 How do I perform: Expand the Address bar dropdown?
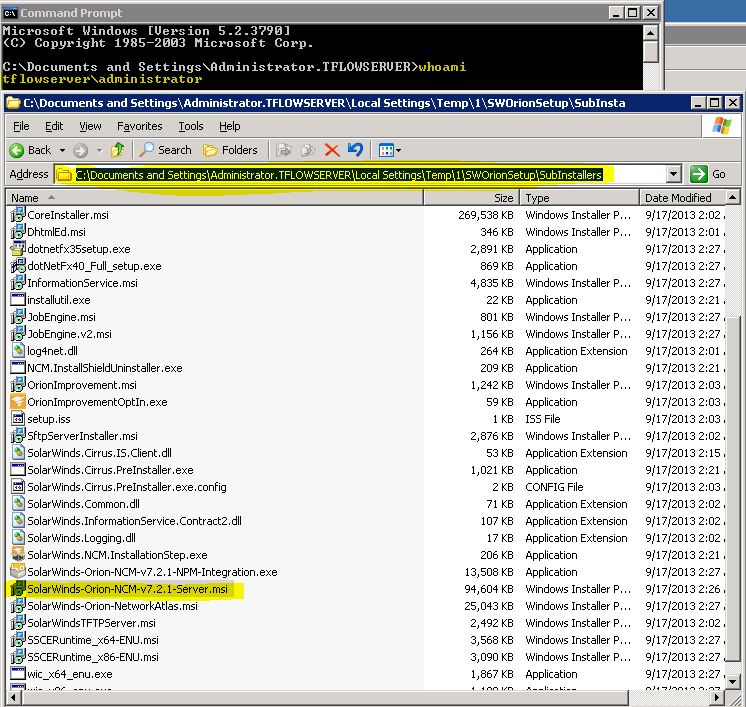pyautogui.click(x=673, y=174)
